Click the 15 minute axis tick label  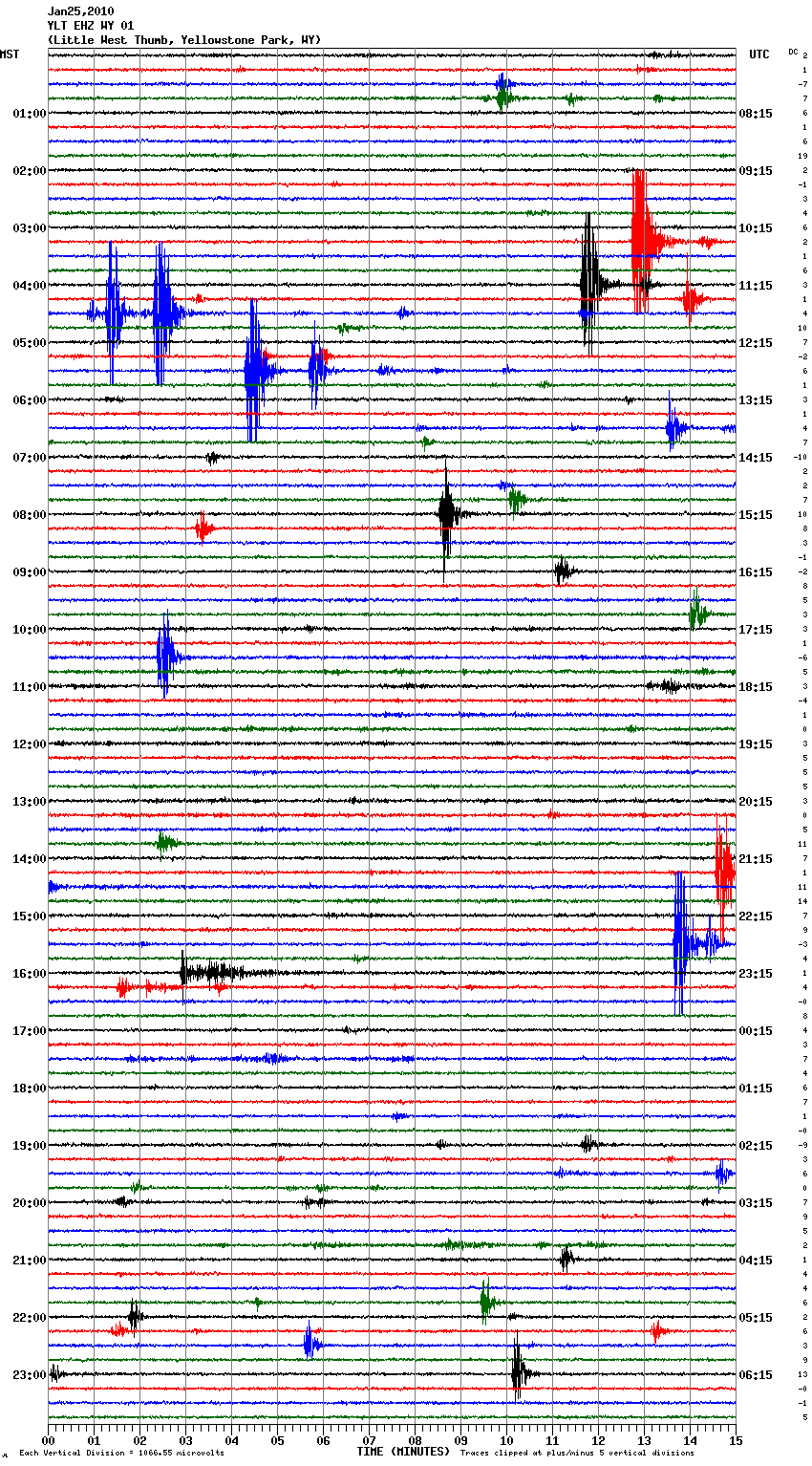[x=736, y=1439]
